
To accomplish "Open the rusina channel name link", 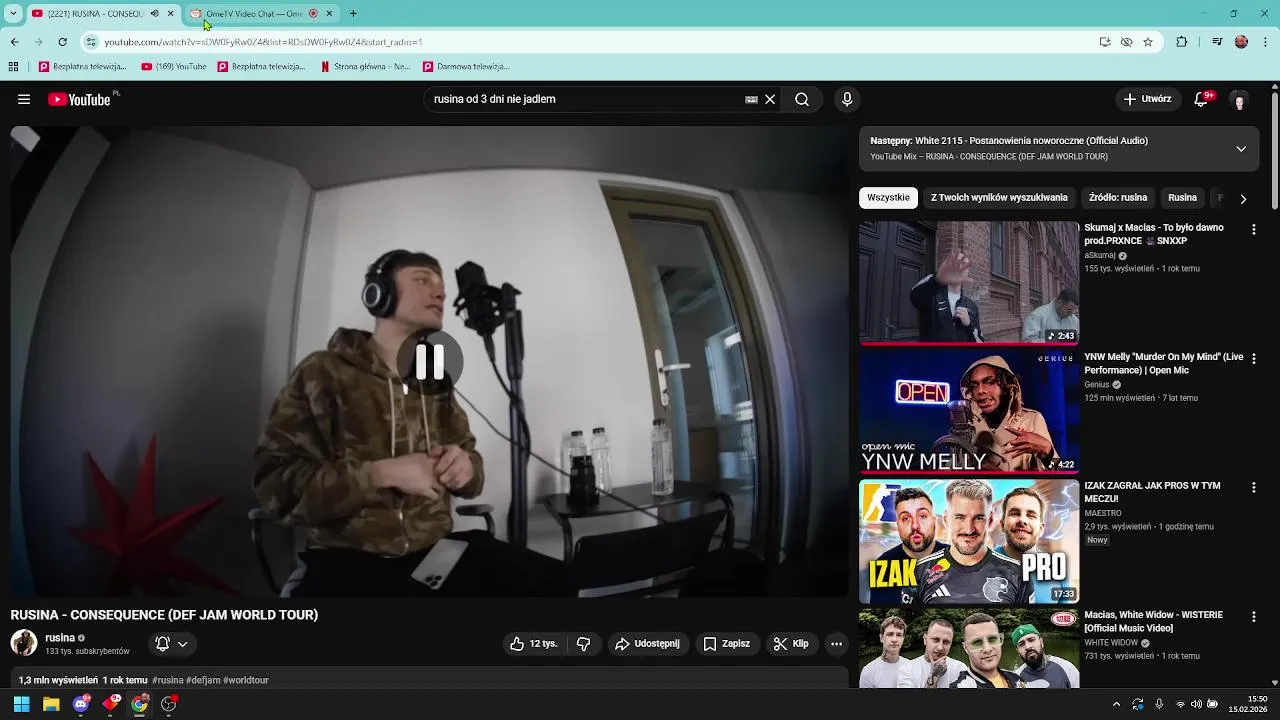I will pyautogui.click(x=60, y=638).
